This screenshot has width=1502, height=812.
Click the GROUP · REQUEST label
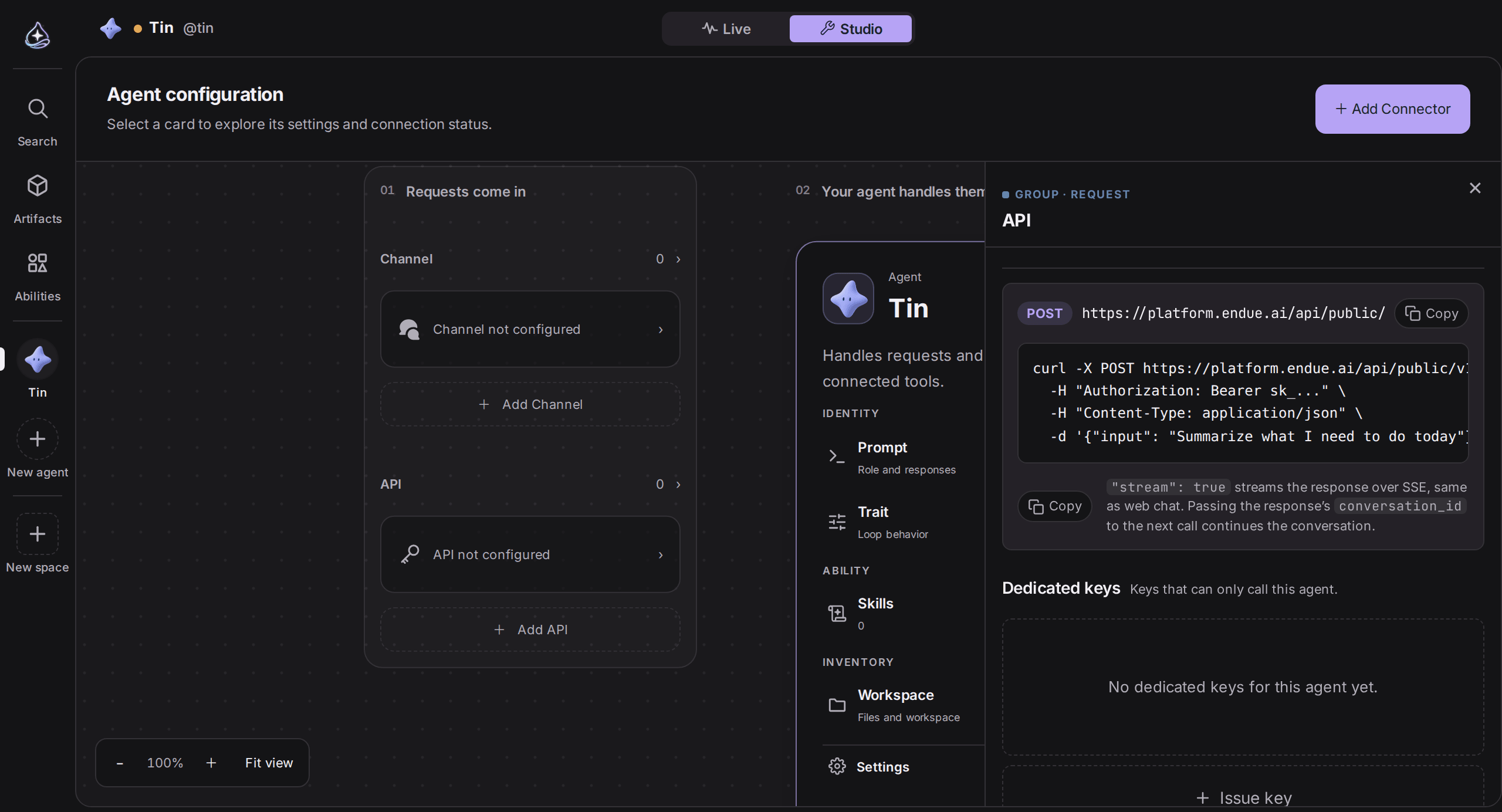(1071, 194)
